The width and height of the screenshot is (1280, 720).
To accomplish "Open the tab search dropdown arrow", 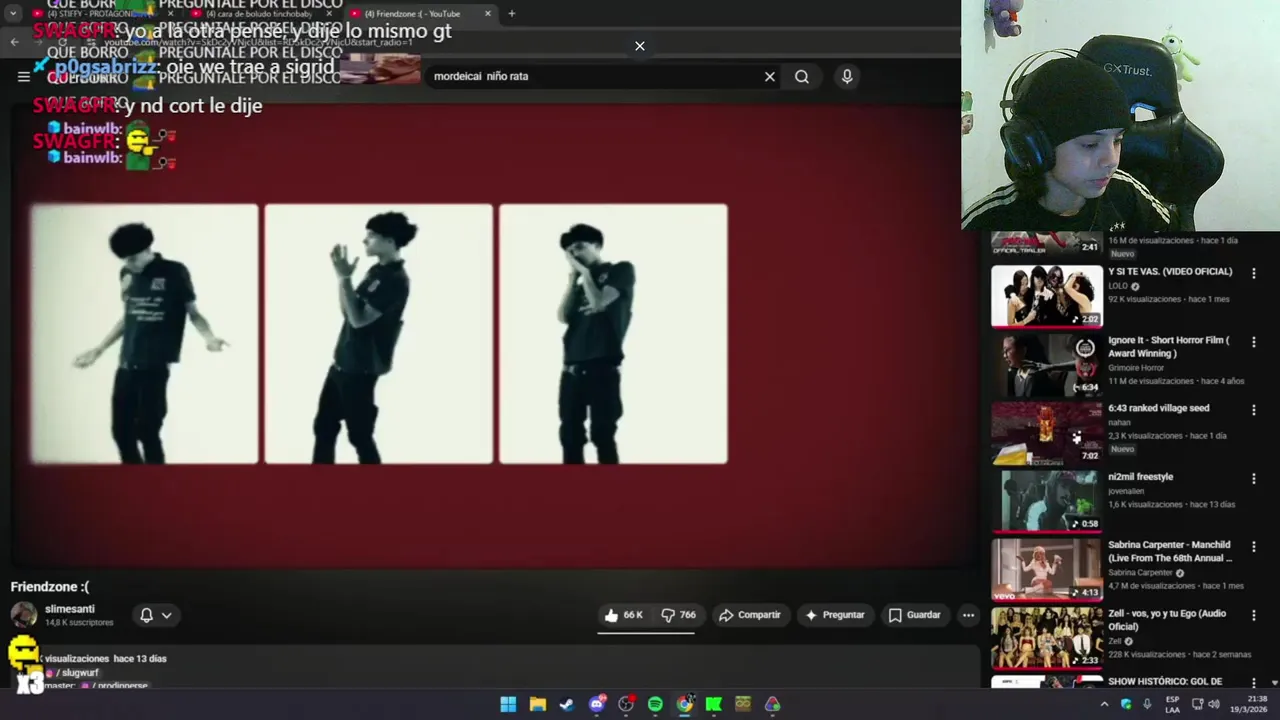I will point(13,14).
